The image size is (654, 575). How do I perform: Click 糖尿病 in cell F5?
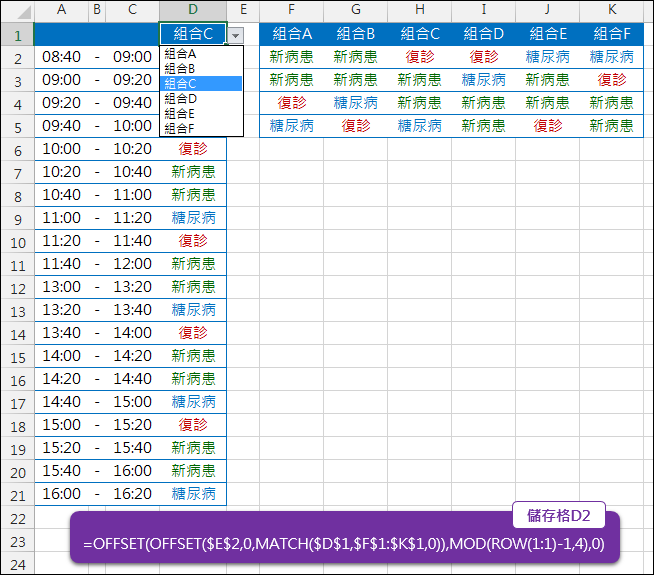292,126
